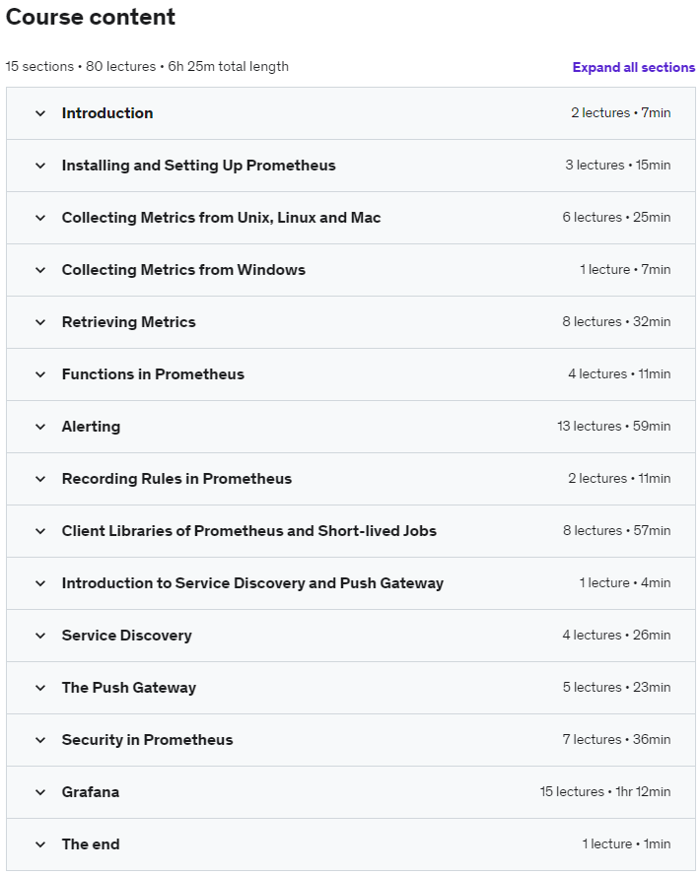Image resolution: width=700 pixels, height=875 pixels.
Task: Open the Security in Prometheus section title
Action: 147,740
